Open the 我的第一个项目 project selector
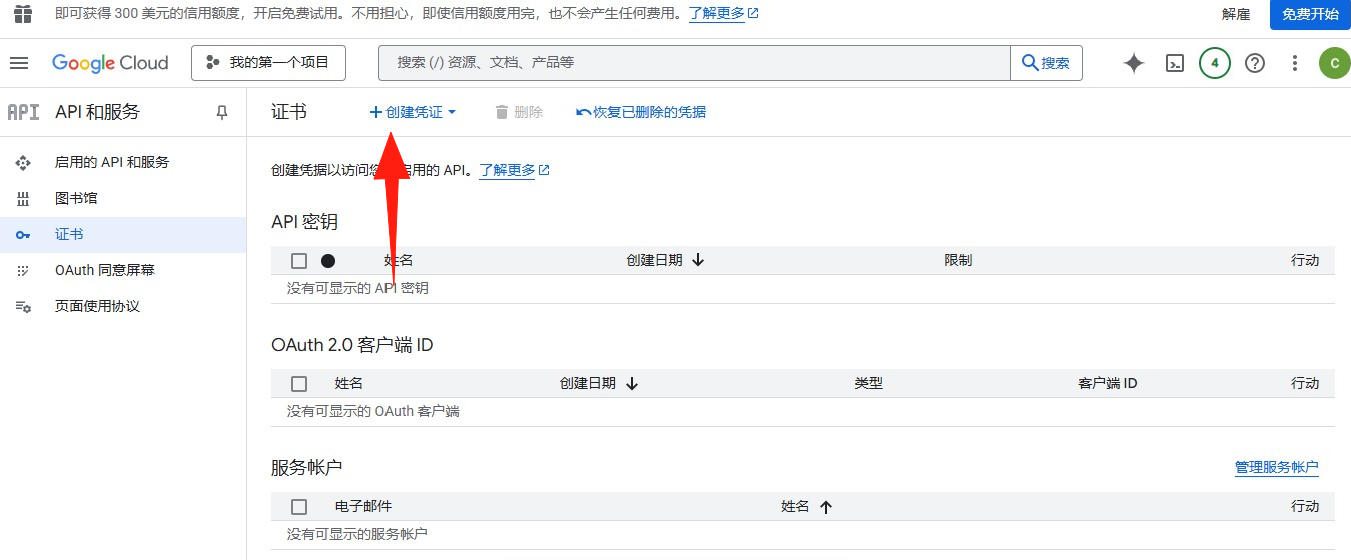 [268, 63]
